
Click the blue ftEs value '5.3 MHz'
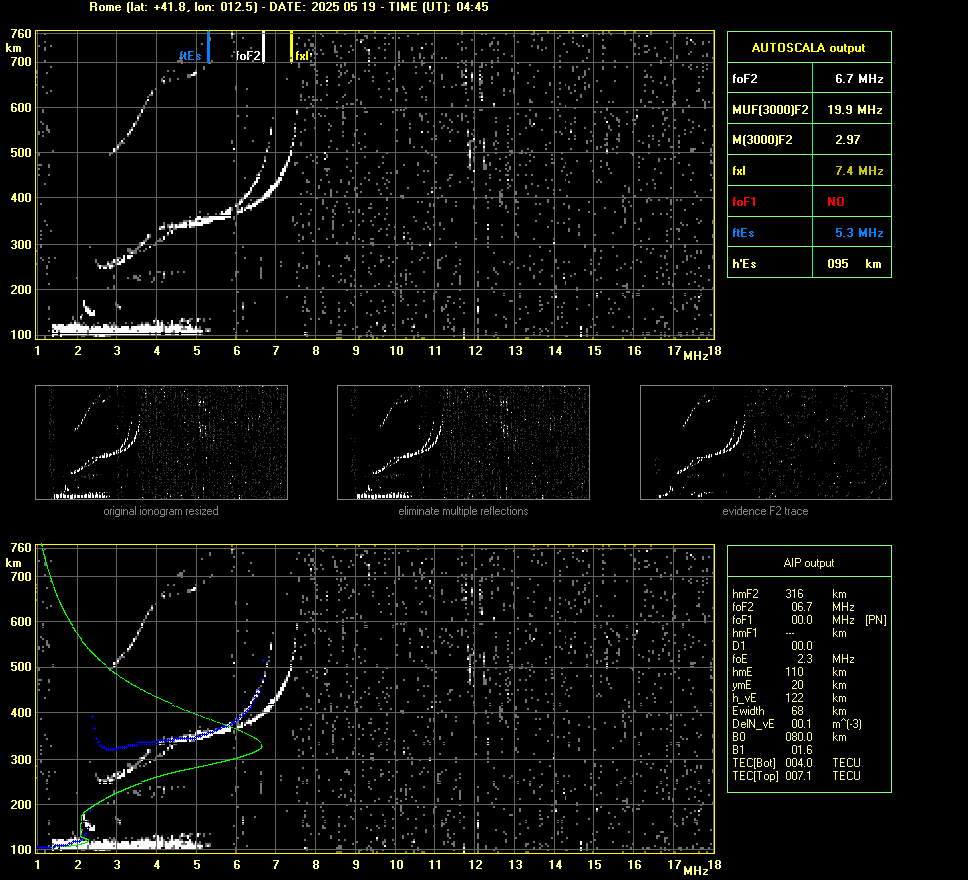click(x=859, y=233)
